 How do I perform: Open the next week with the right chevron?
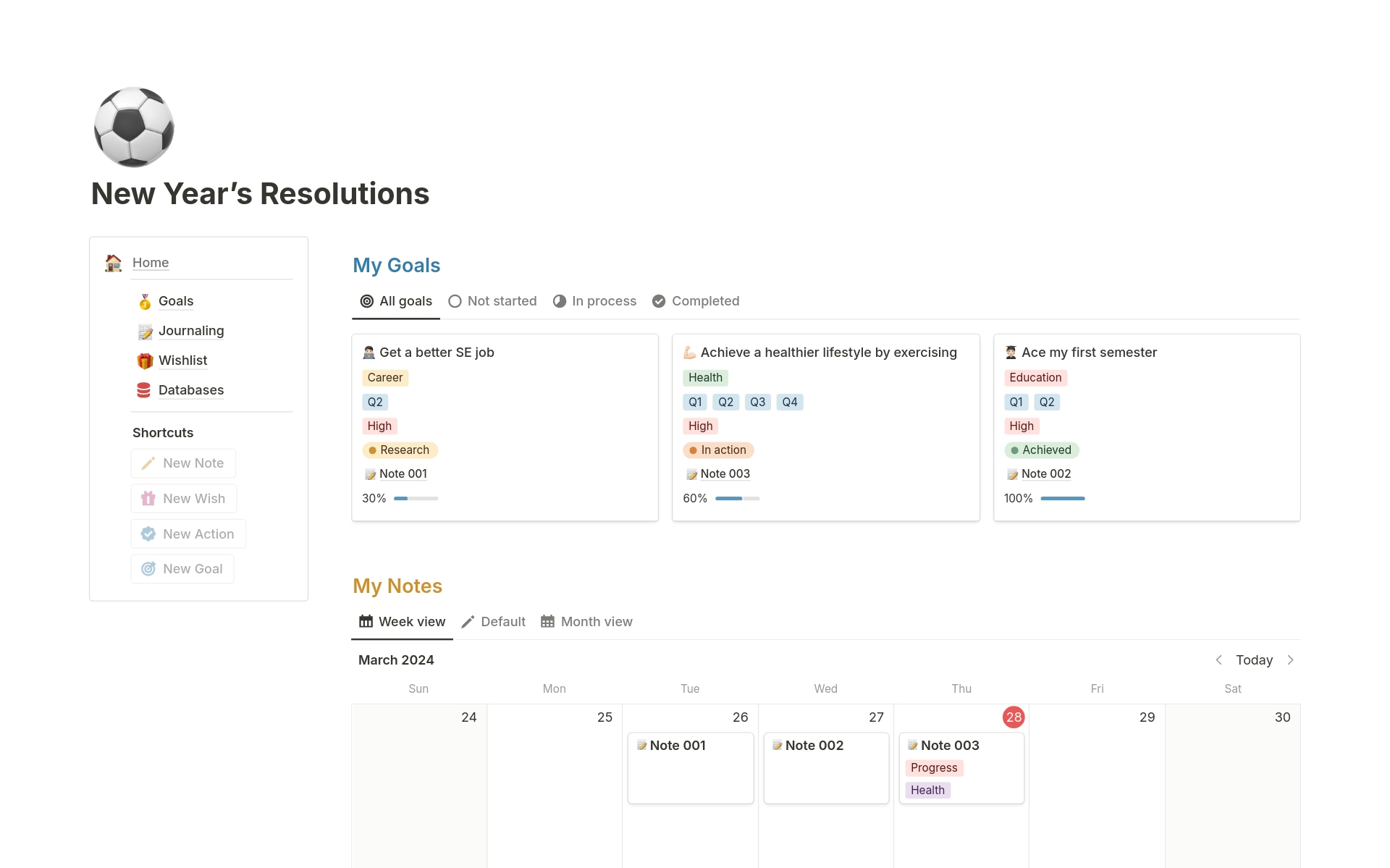[1291, 660]
